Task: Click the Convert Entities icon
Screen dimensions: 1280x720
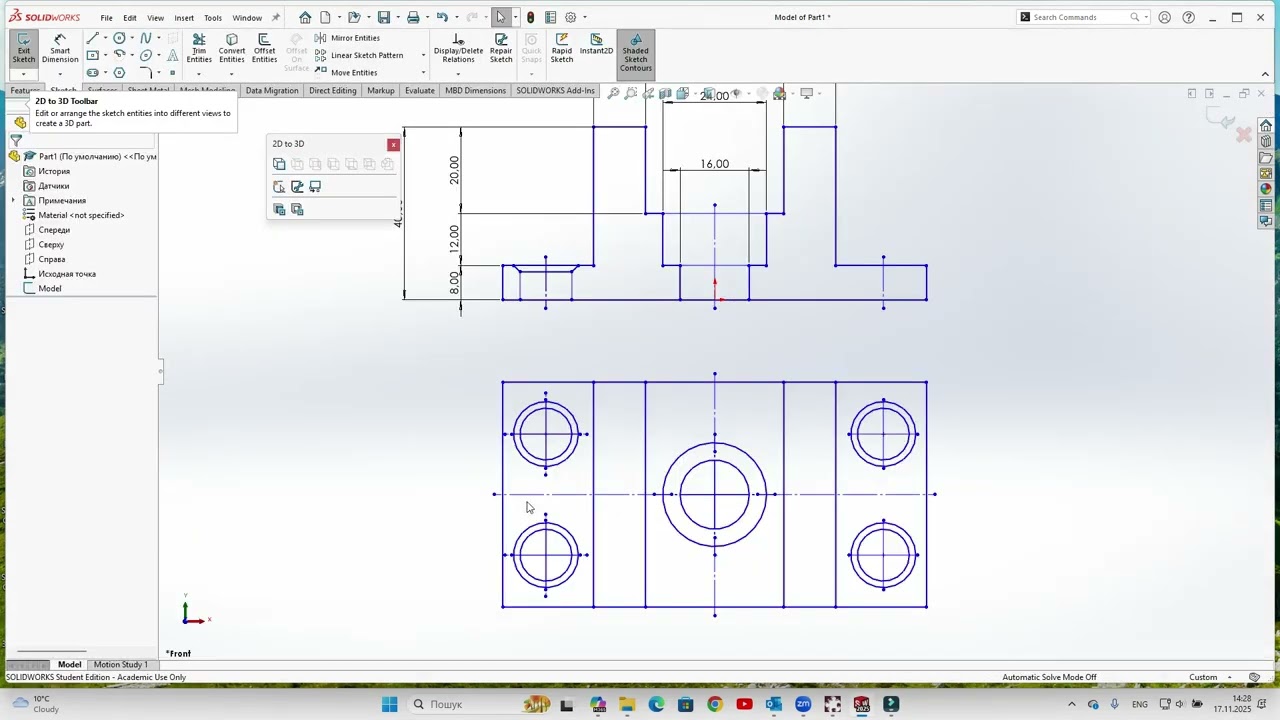Action: tap(232, 47)
